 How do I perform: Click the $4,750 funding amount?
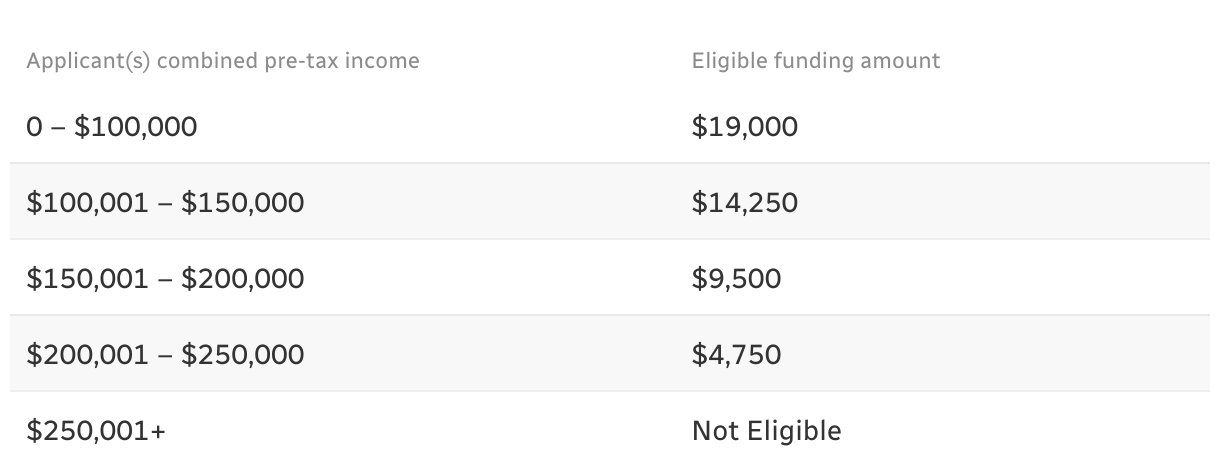click(x=736, y=355)
